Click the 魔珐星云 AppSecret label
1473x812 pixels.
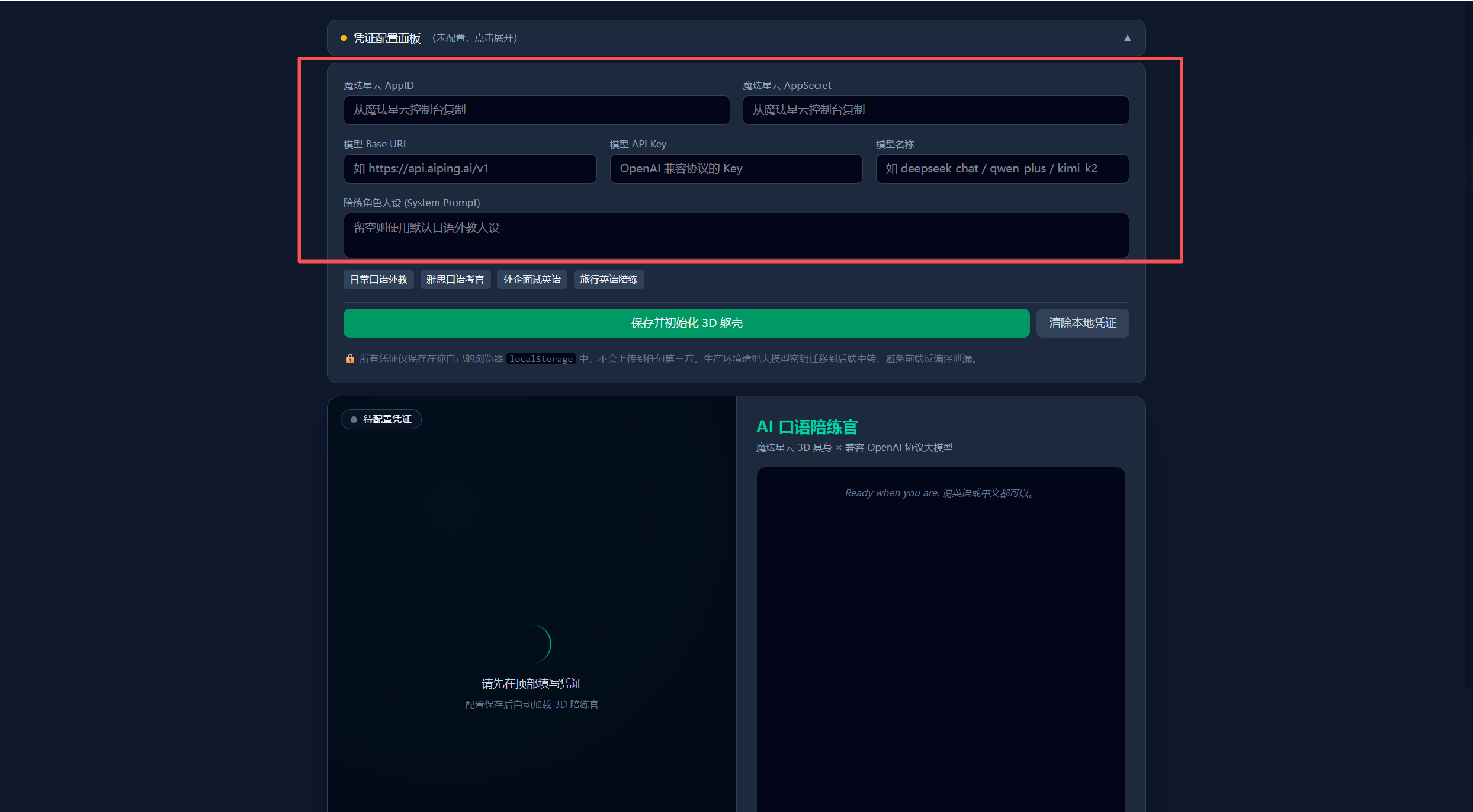coord(787,86)
